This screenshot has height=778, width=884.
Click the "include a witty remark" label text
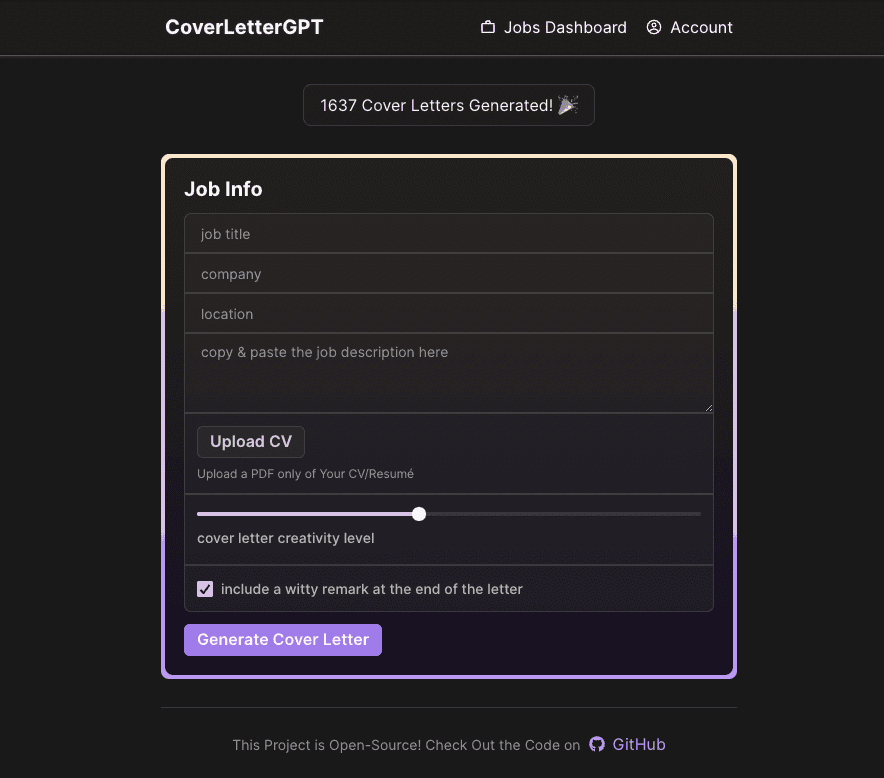coord(371,589)
